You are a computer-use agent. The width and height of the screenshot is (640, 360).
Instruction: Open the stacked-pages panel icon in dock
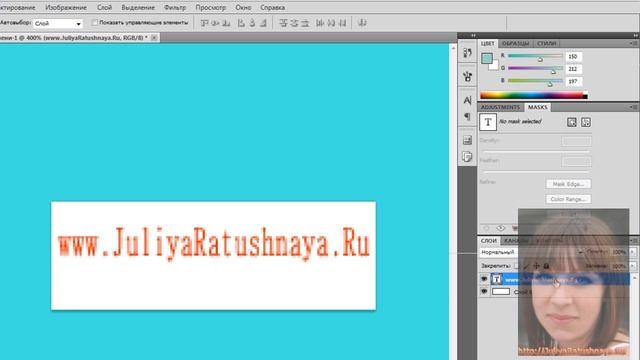click(x=467, y=156)
